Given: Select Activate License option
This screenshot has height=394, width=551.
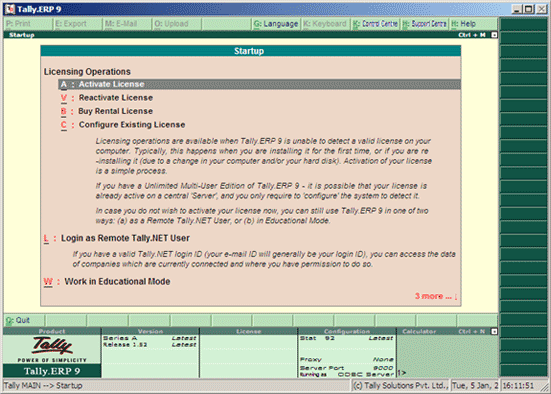Looking at the screenshot, I should 259,84.
